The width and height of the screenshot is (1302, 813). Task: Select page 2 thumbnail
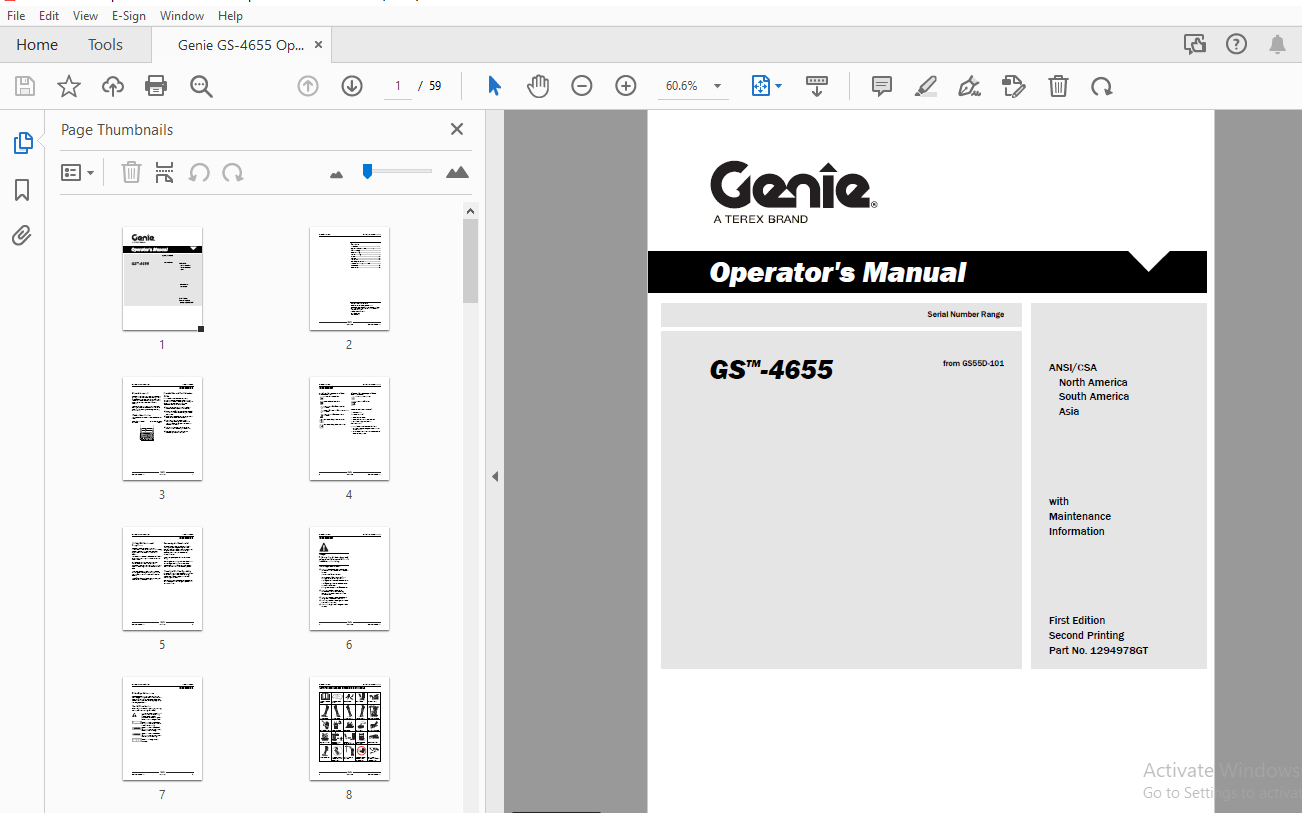point(349,278)
